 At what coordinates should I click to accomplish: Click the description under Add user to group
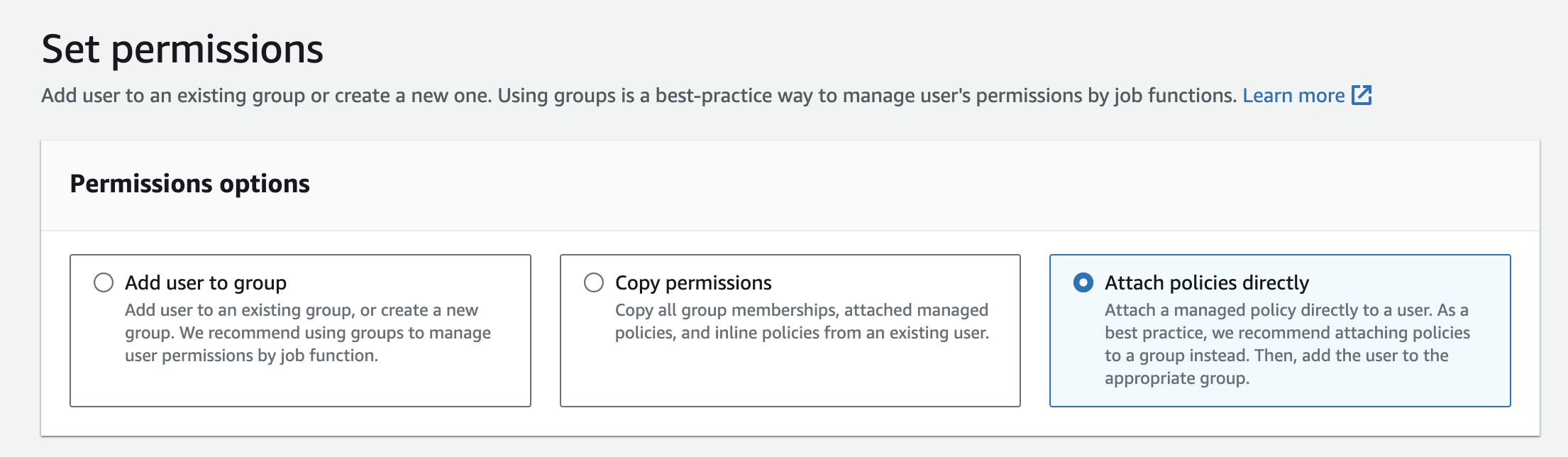click(x=308, y=332)
